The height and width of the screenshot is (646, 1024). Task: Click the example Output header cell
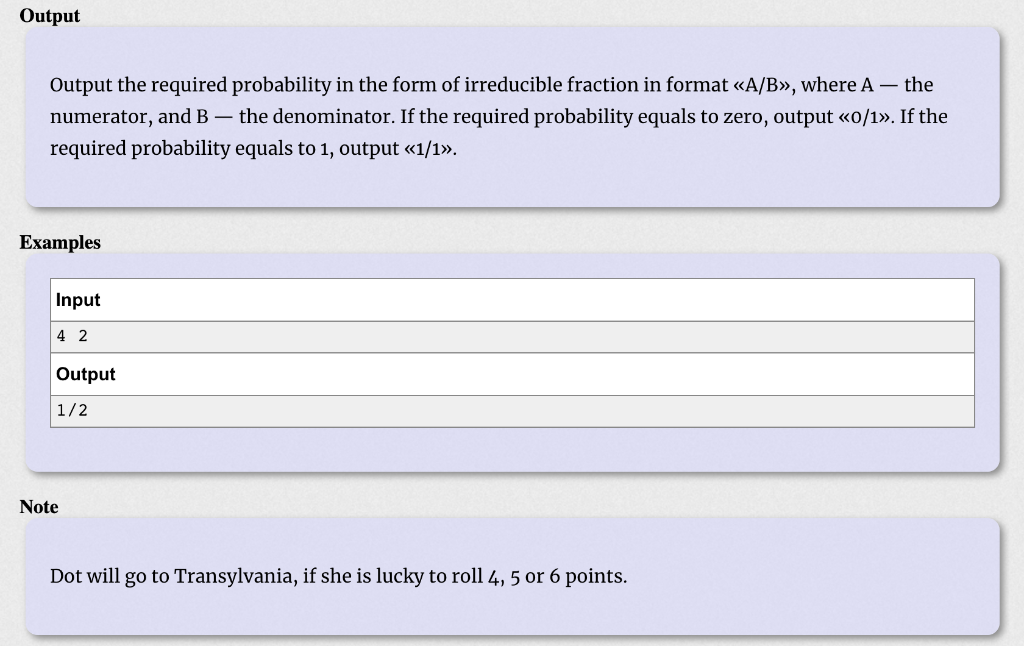click(x=512, y=374)
